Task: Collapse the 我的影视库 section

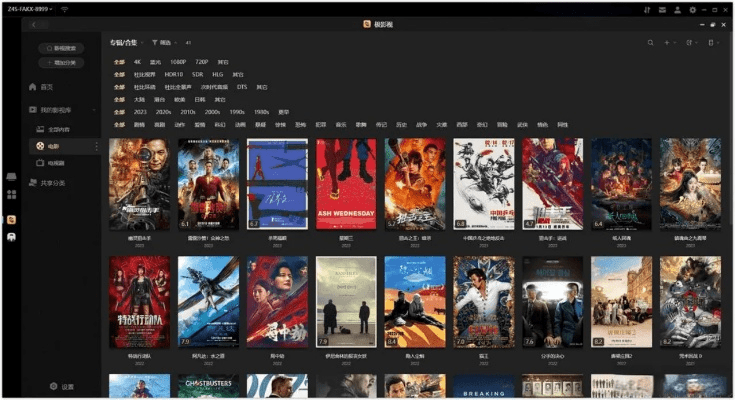Action: click(95, 110)
